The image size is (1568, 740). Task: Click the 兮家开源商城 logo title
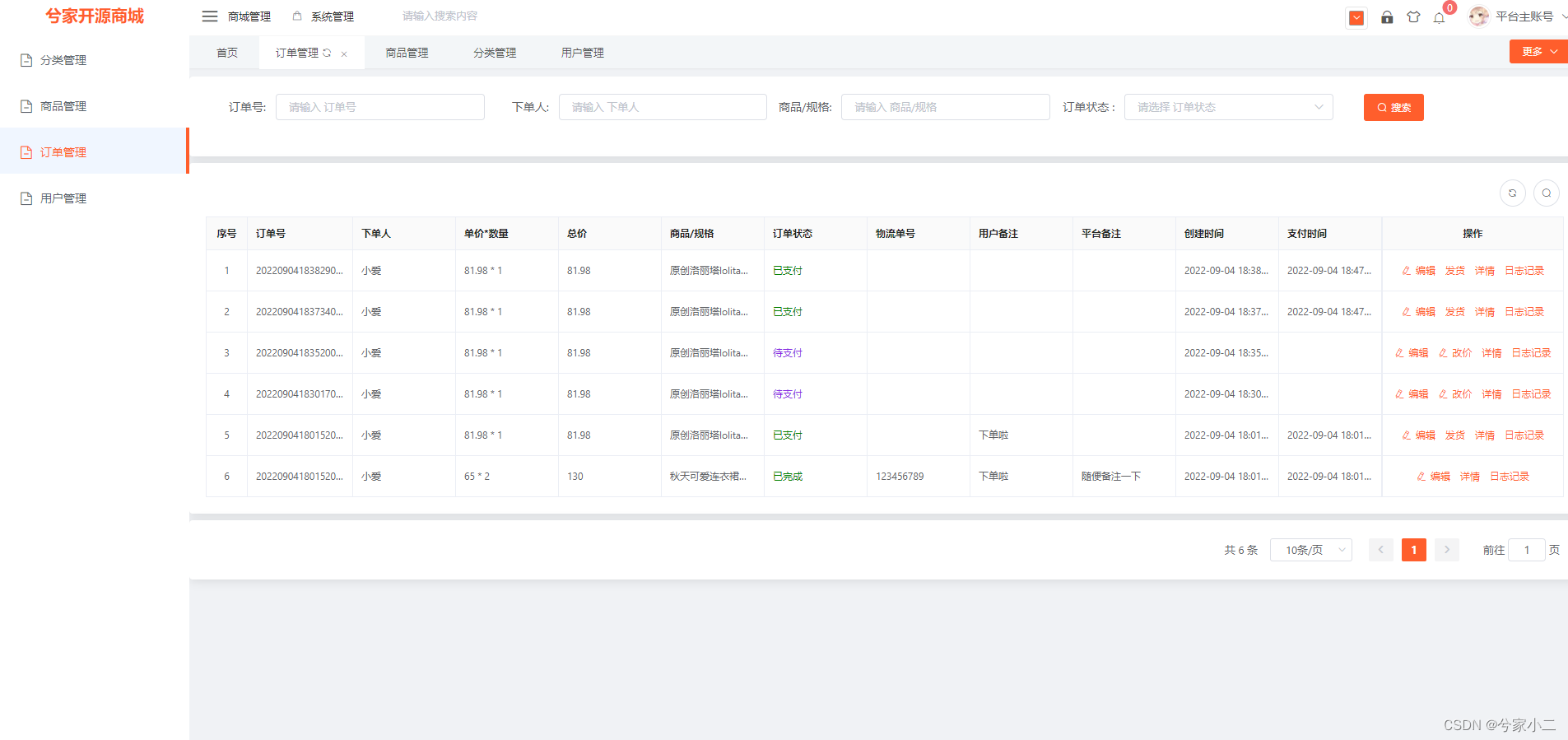pos(95,16)
